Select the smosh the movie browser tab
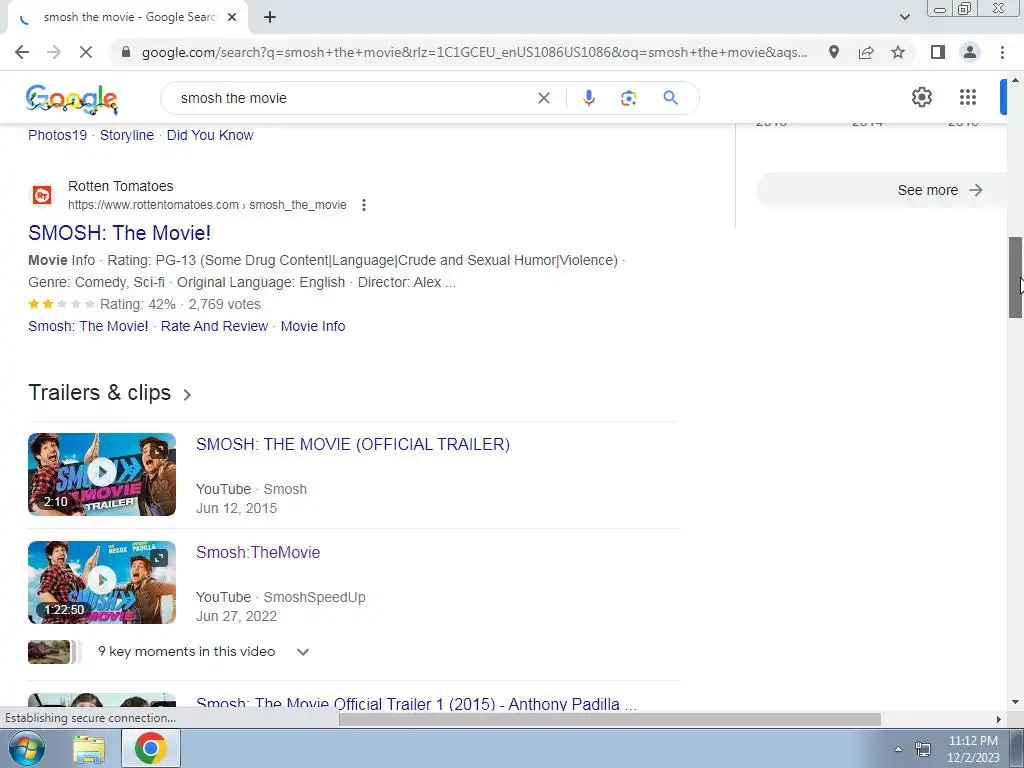This screenshot has width=1024, height=768. point(129,17)
